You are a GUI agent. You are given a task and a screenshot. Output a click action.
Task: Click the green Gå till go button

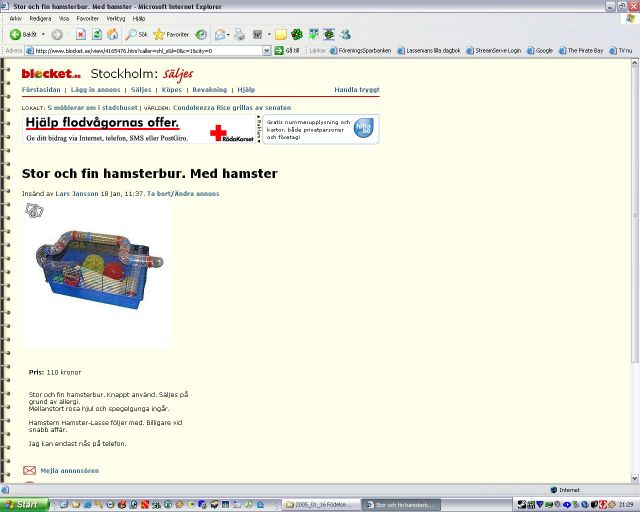287,51
